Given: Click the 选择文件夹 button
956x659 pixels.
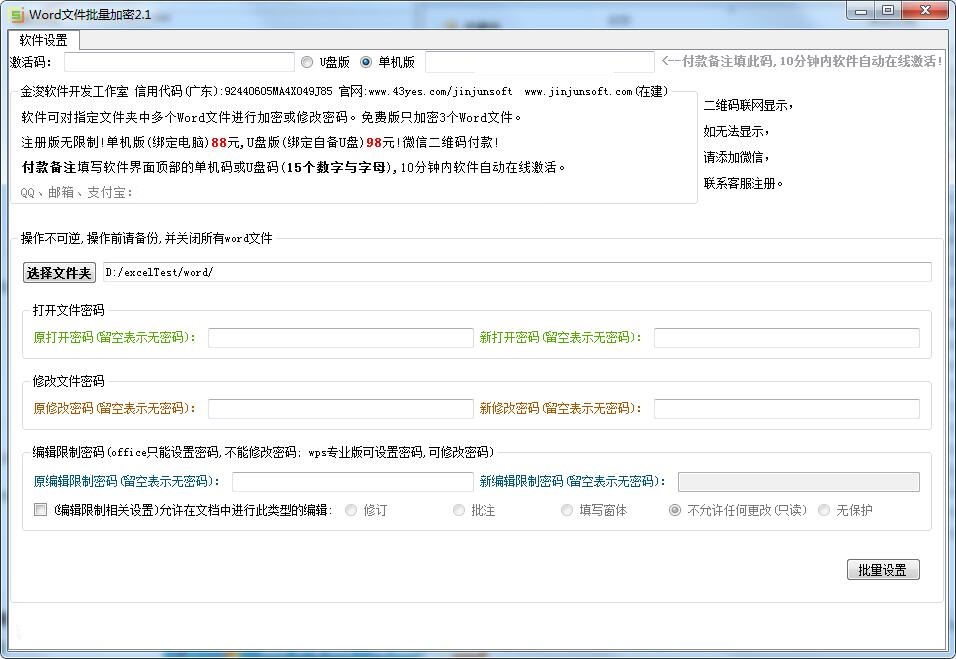Looking at the screenshot, I should click(59, 273).
